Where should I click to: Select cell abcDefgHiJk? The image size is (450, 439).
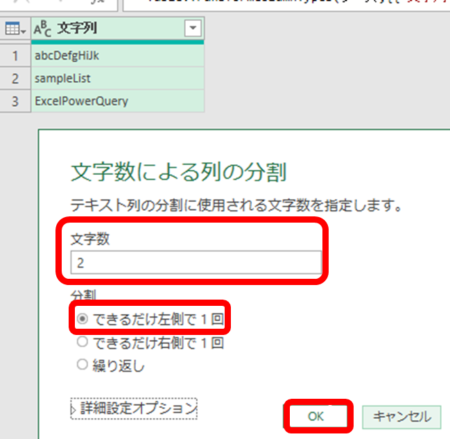tap(117, 56)
